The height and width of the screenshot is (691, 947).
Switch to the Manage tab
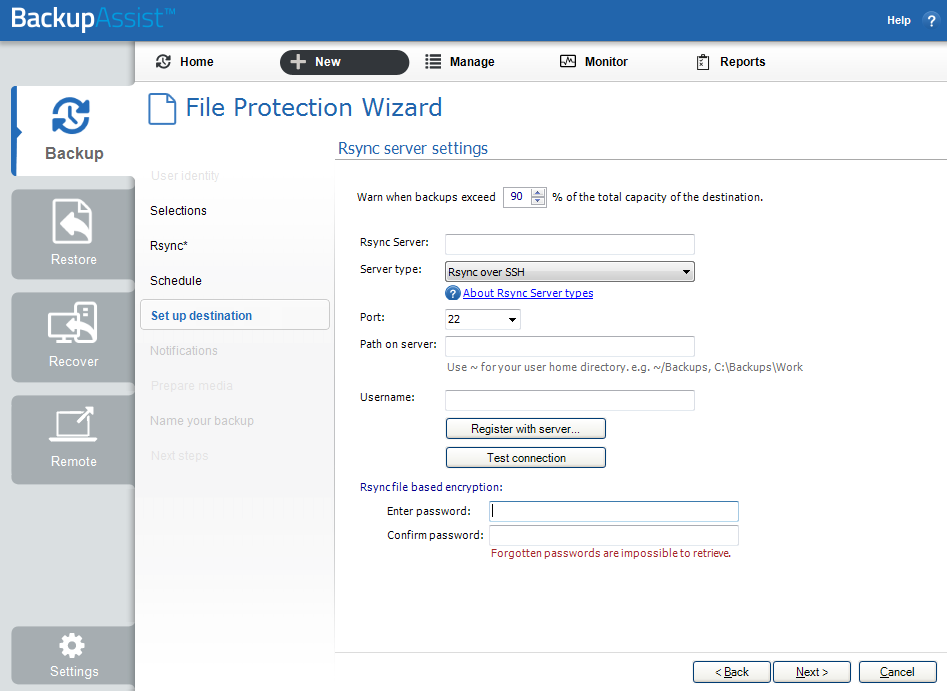pos(460,62)
